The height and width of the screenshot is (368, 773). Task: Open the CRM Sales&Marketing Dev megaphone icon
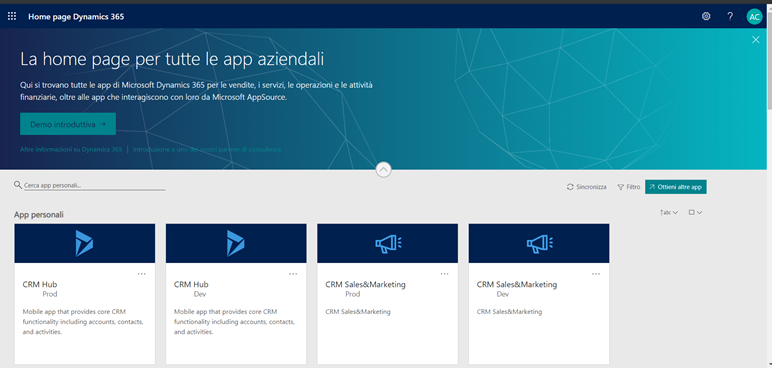click(x=539, y=243)
